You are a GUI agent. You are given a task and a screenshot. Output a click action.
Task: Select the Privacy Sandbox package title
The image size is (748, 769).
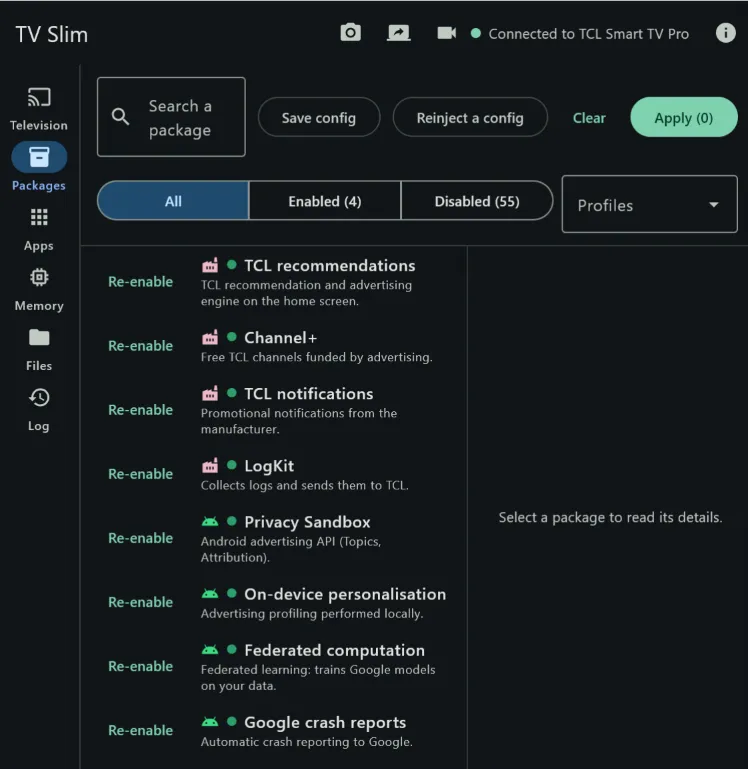pos(307,522)
